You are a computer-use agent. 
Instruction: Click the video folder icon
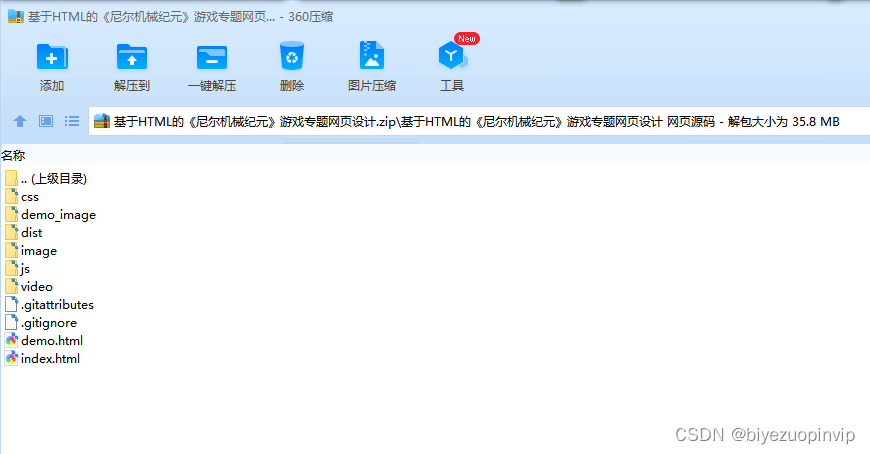11,286
